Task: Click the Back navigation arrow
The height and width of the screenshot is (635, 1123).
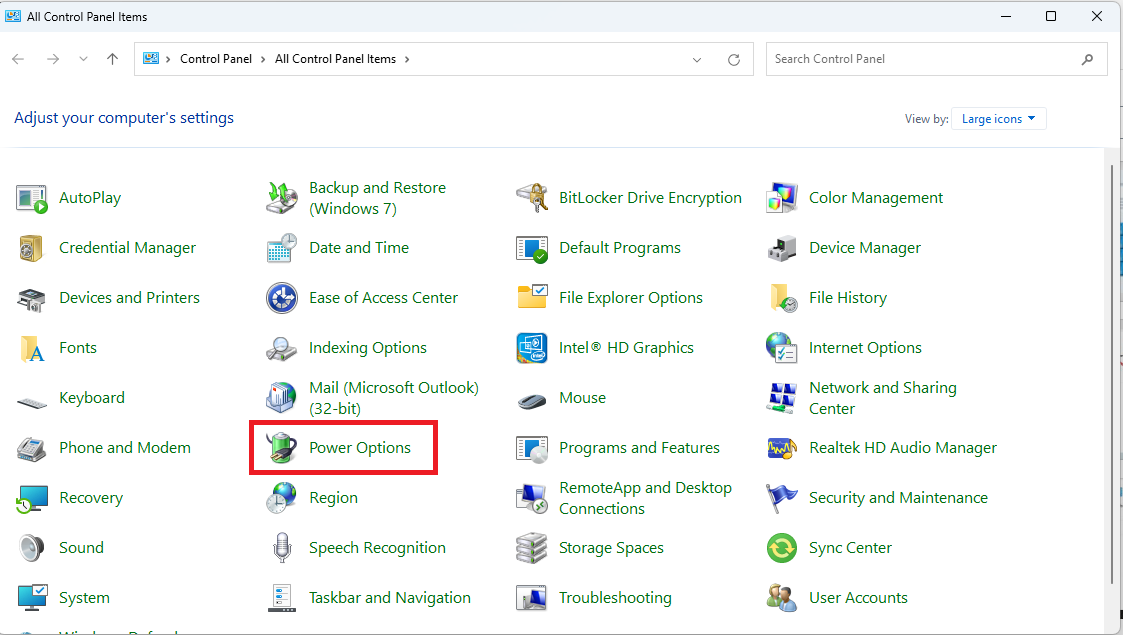Action: coord(19,59)
